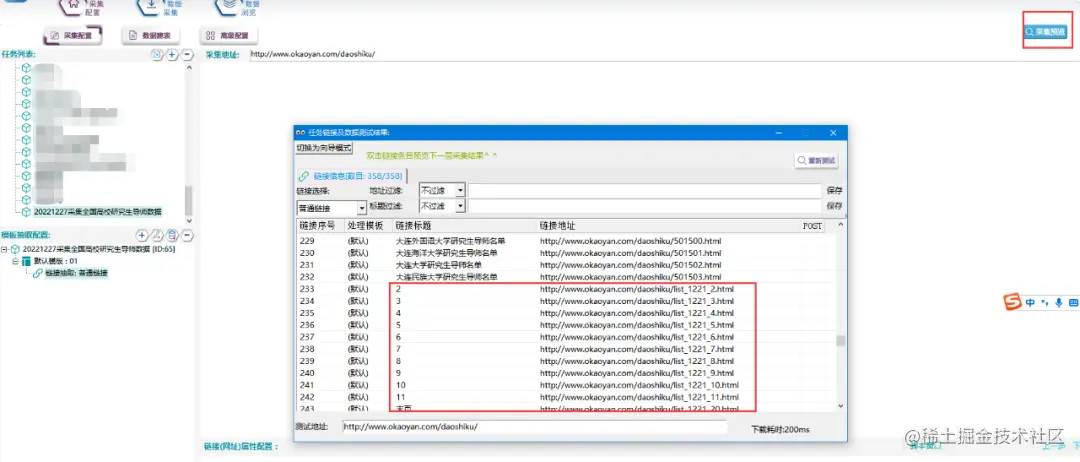Click the plus icon beside 模板抽取配置

click(142, 235)
